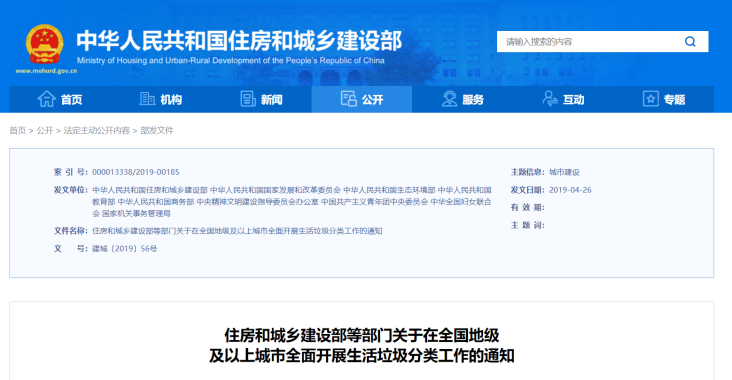
Task: Click the www.mohurd.gov.cn site address
Action: [46, 71]
